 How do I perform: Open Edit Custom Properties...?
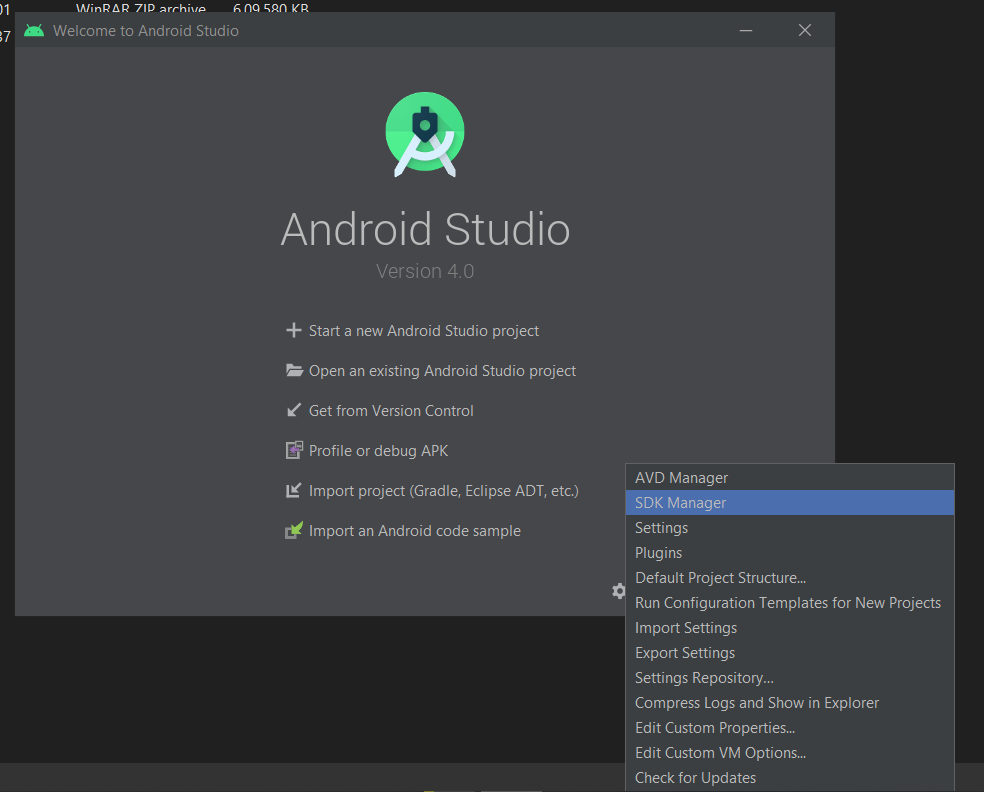pos(789,728)
